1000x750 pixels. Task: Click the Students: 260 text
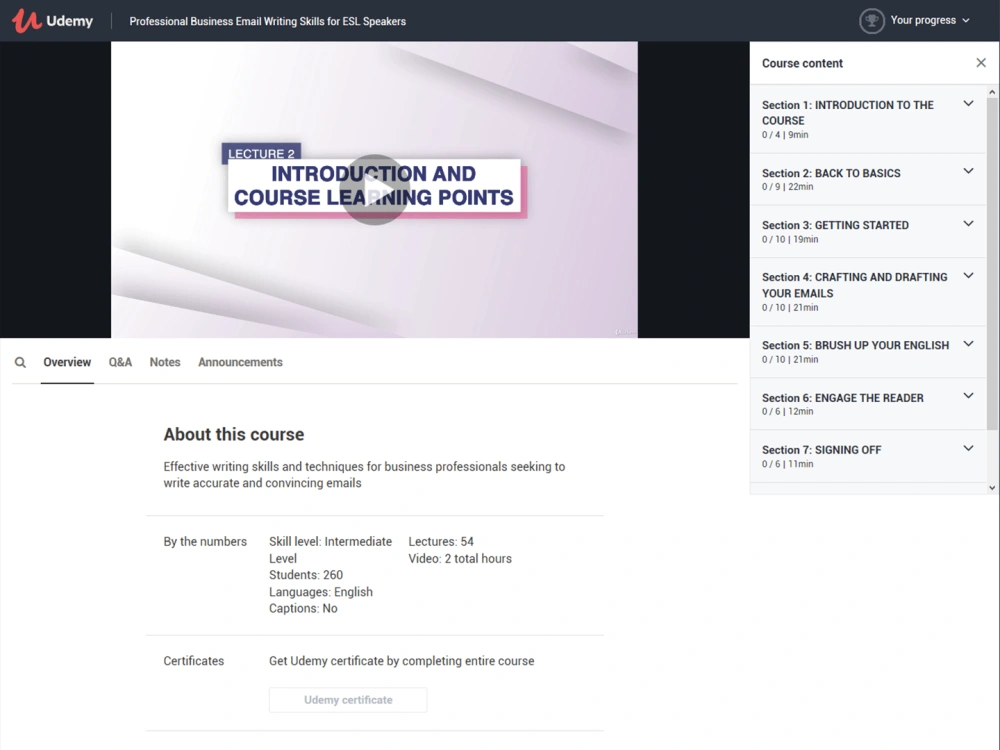(305, 575)
